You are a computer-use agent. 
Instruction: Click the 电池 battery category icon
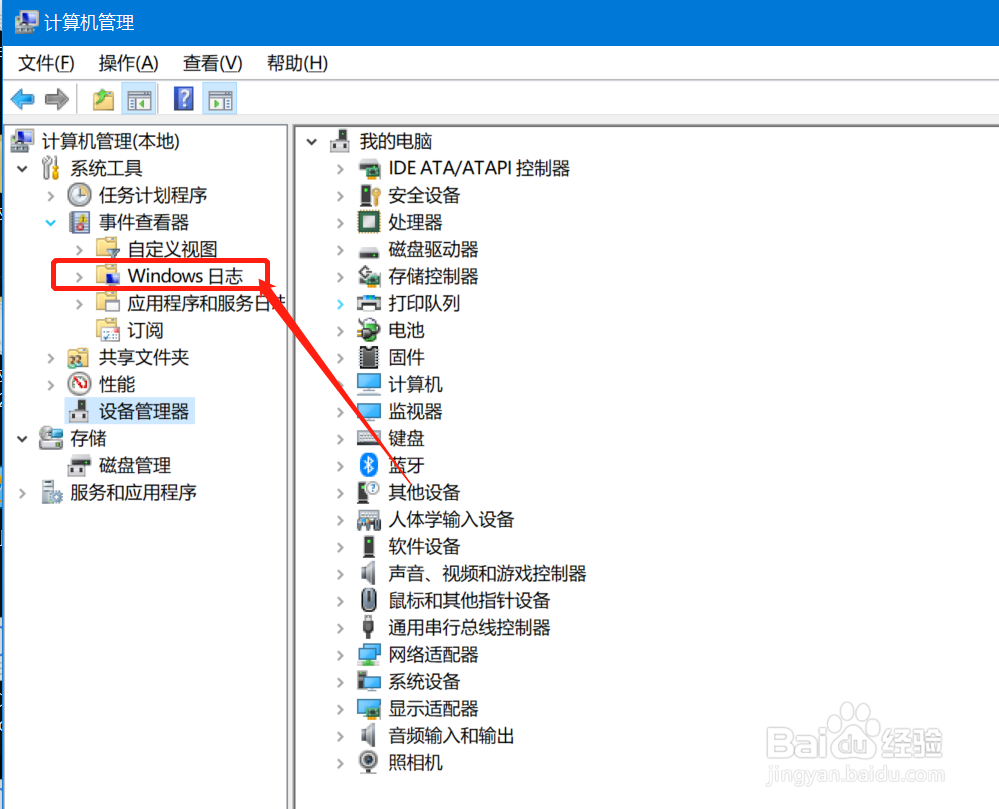tap(368, 330)
